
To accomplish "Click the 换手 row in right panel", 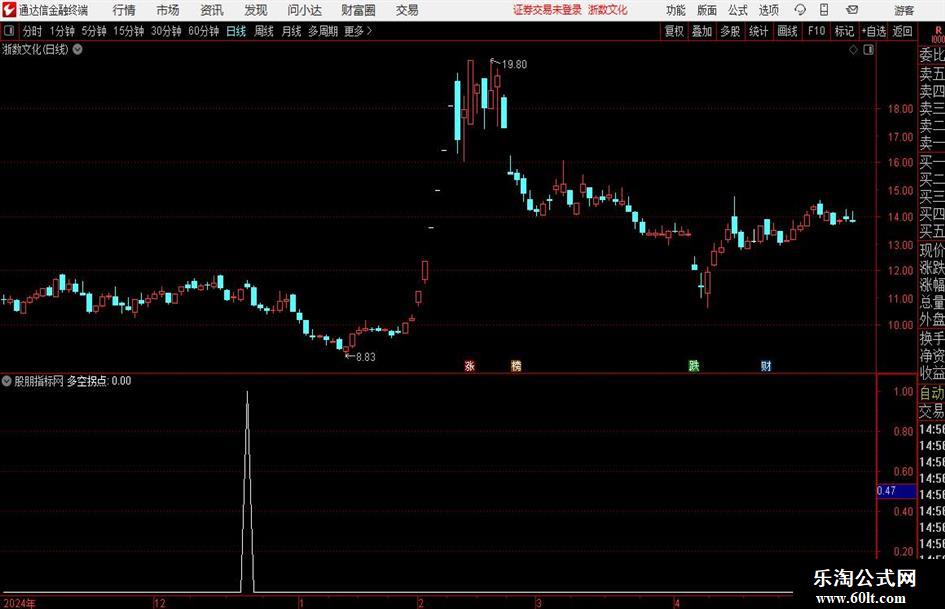I will (x=932, y=338).
